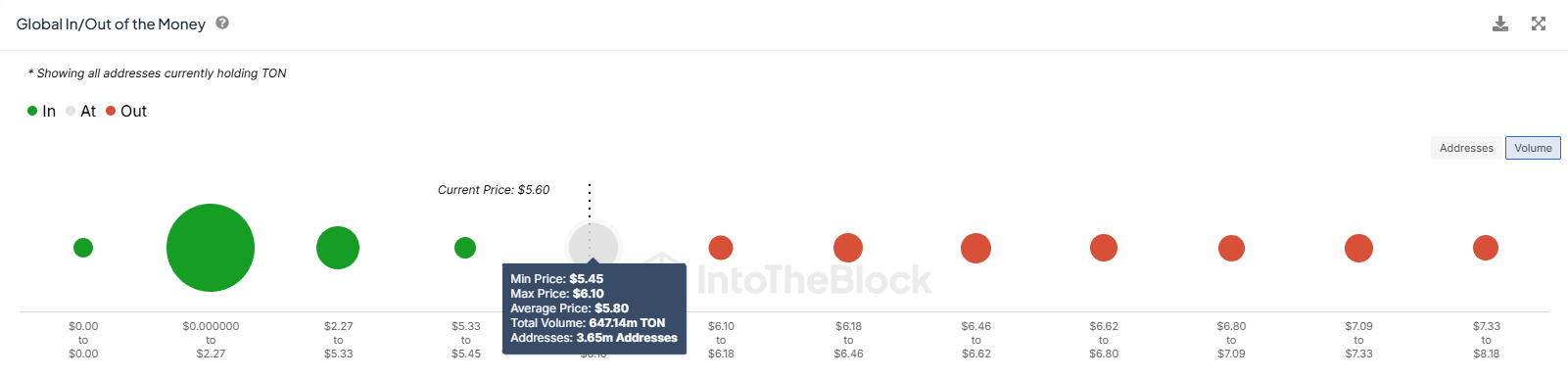Click the green $5.33 to $5.45 bubble
Viewport: 1568px width, 378px height.
[x=465, y=248]
